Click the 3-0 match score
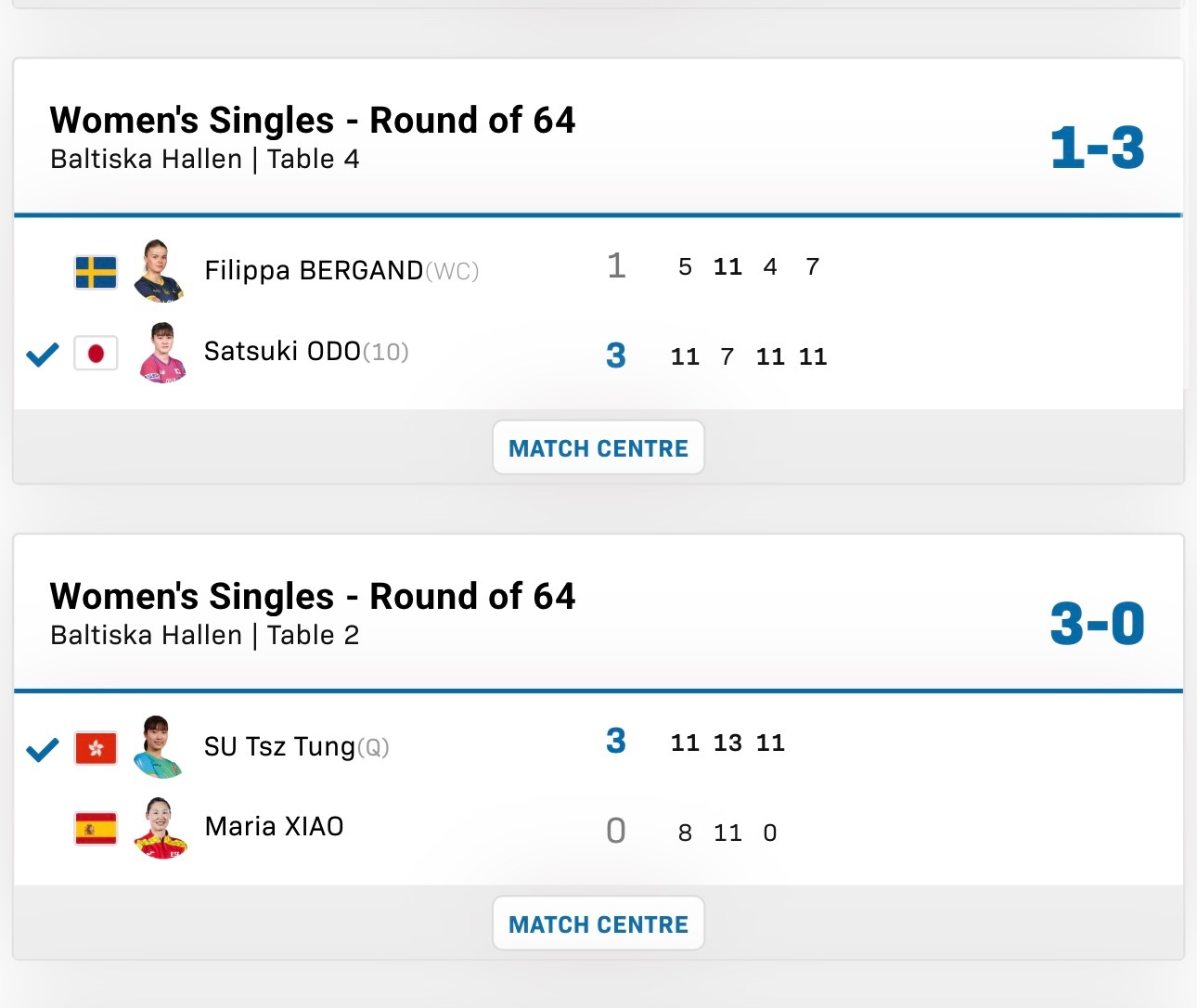The height and width of the screenshot is (1008, 1197). point(1098,623)
